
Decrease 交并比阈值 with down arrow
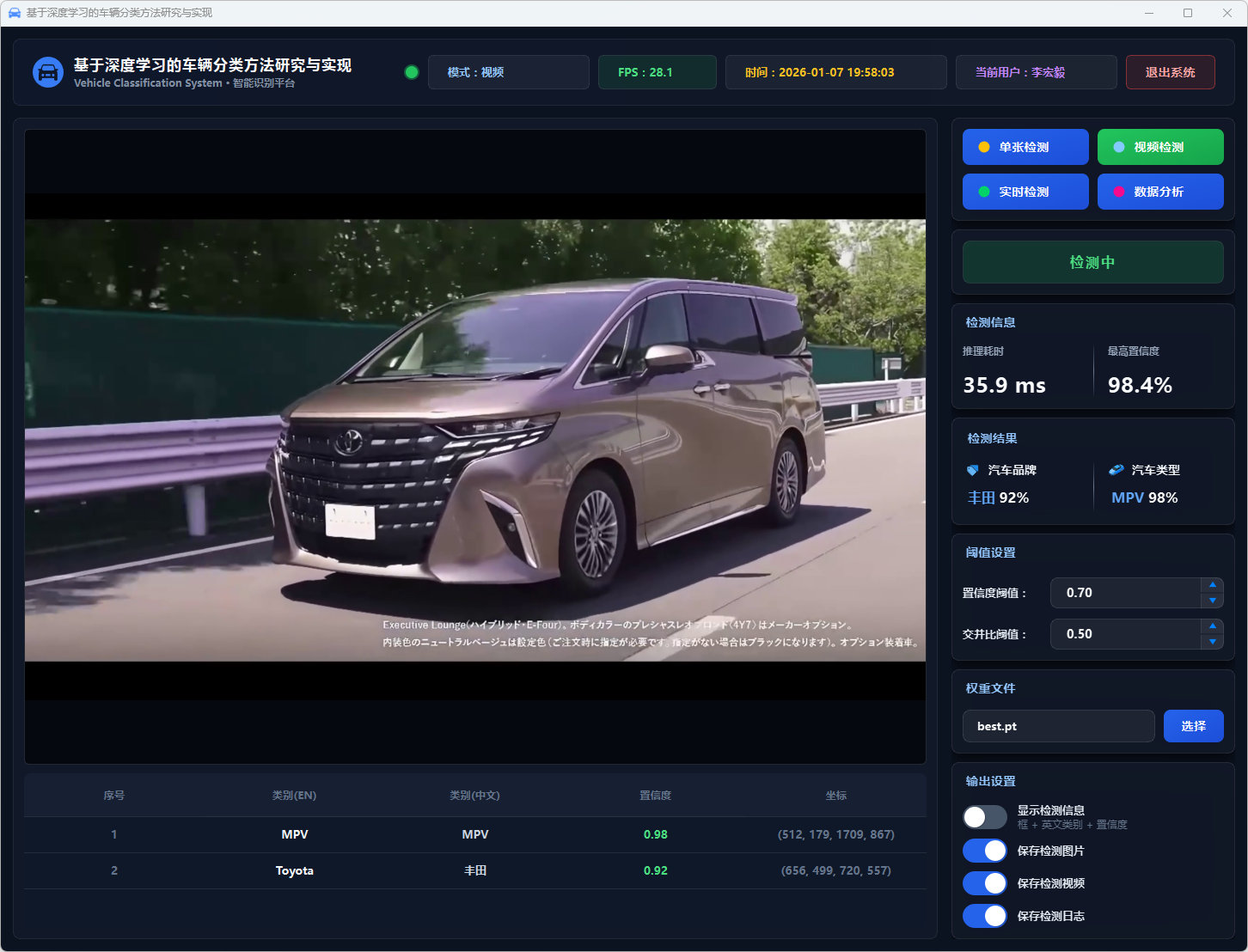point(1212,642)
